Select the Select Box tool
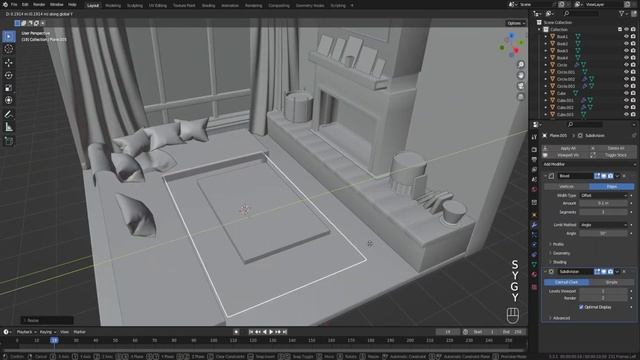640x360 pixels. pyautogui.click(x=9, y=36)
